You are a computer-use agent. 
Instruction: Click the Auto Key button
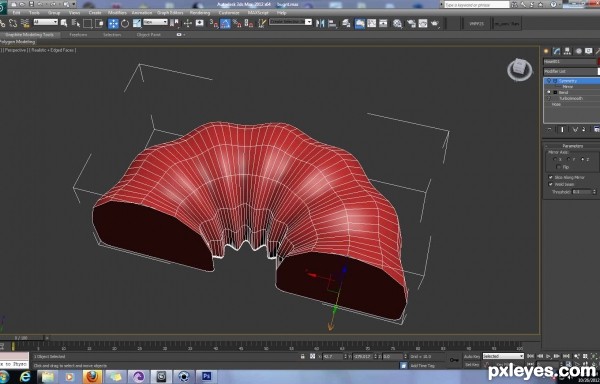[x=472, y=356]
